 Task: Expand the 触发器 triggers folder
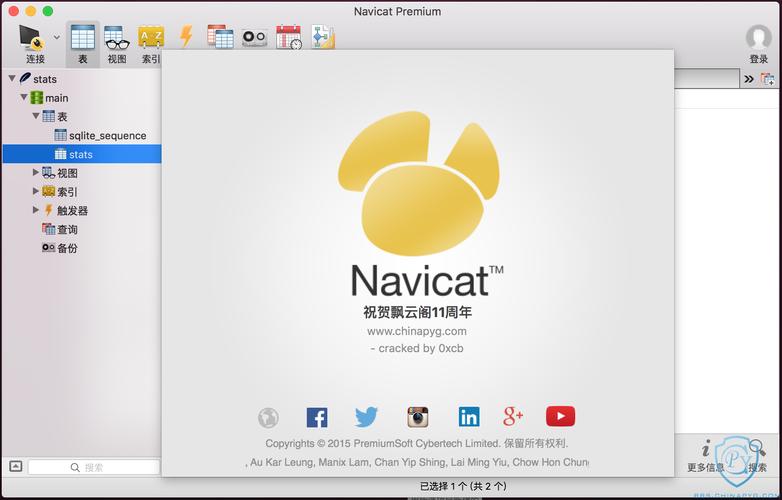pos(35,210)
